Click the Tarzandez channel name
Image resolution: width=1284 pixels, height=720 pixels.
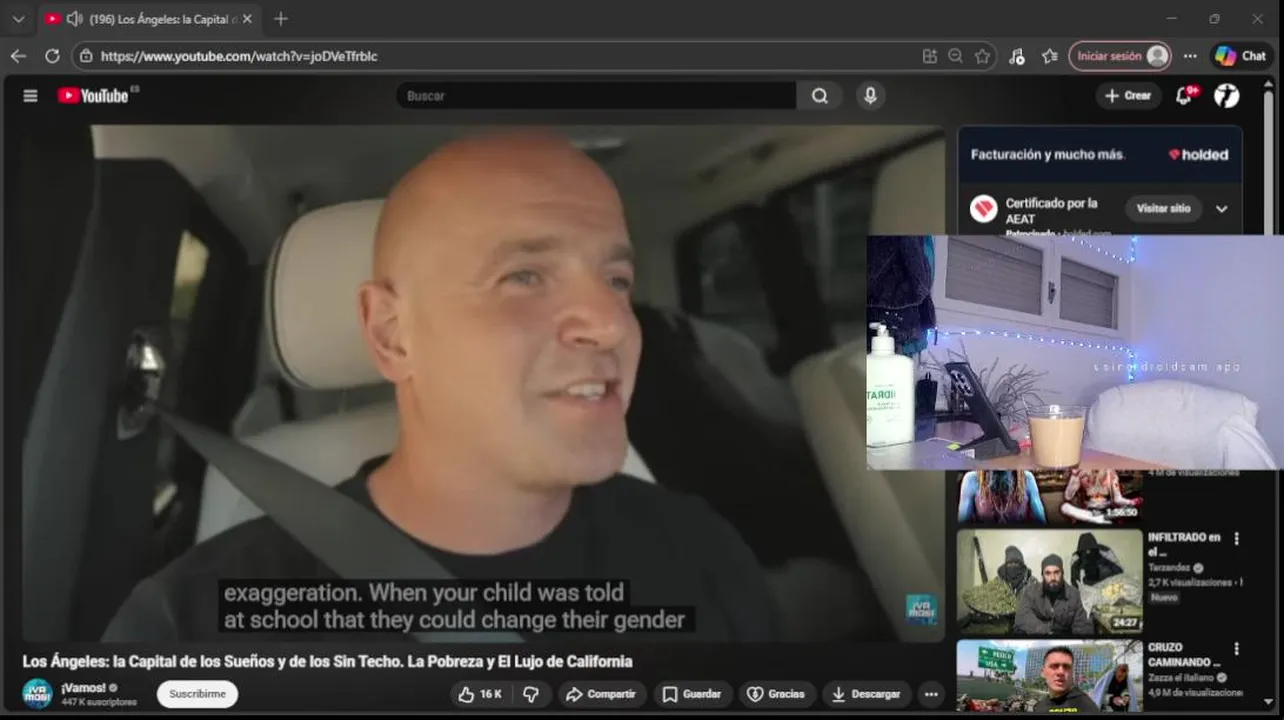pyautogui.click(x=1169, y=568)
